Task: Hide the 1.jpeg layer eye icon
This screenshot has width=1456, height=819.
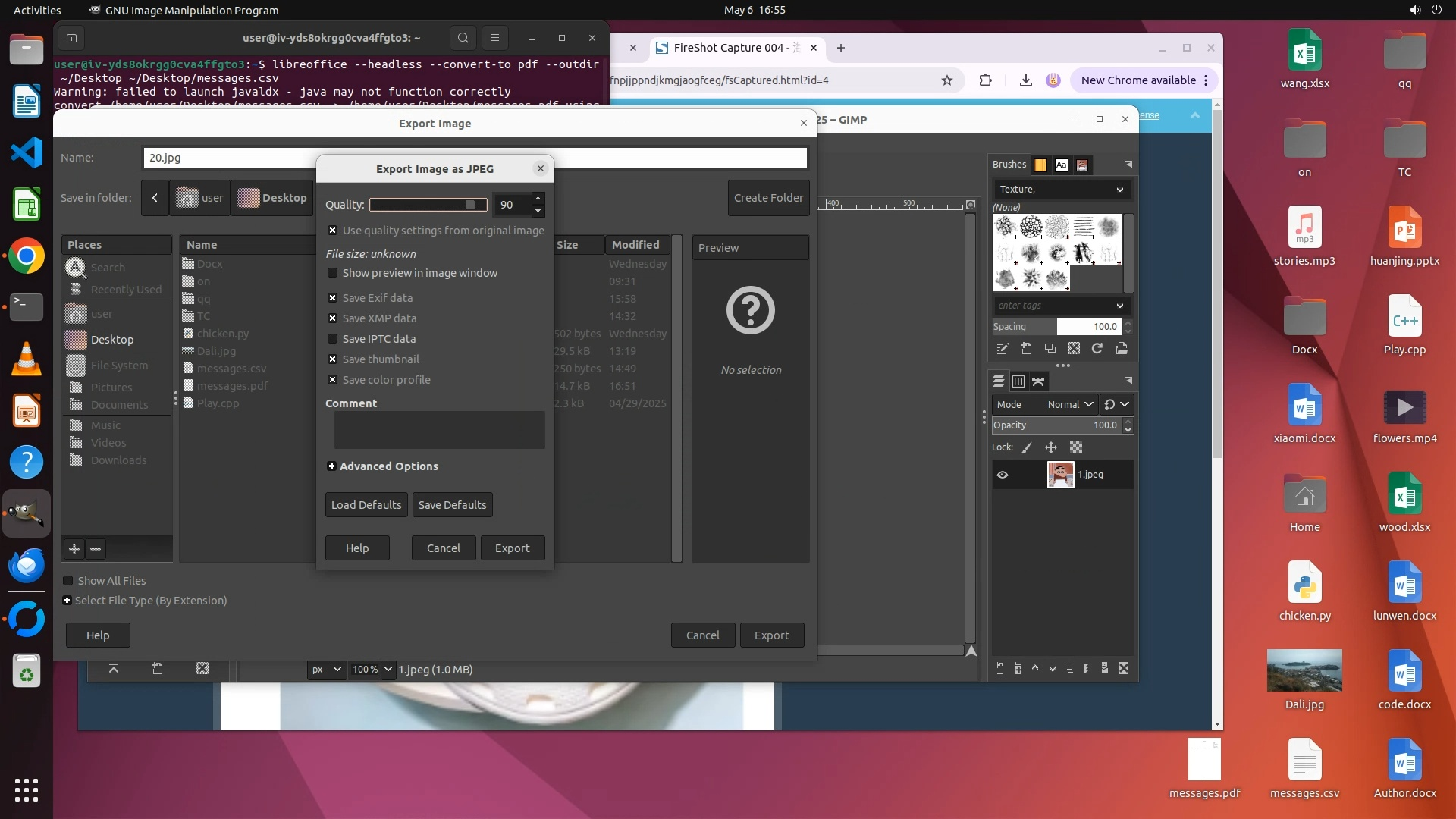Action: [x=1003, y=475]
